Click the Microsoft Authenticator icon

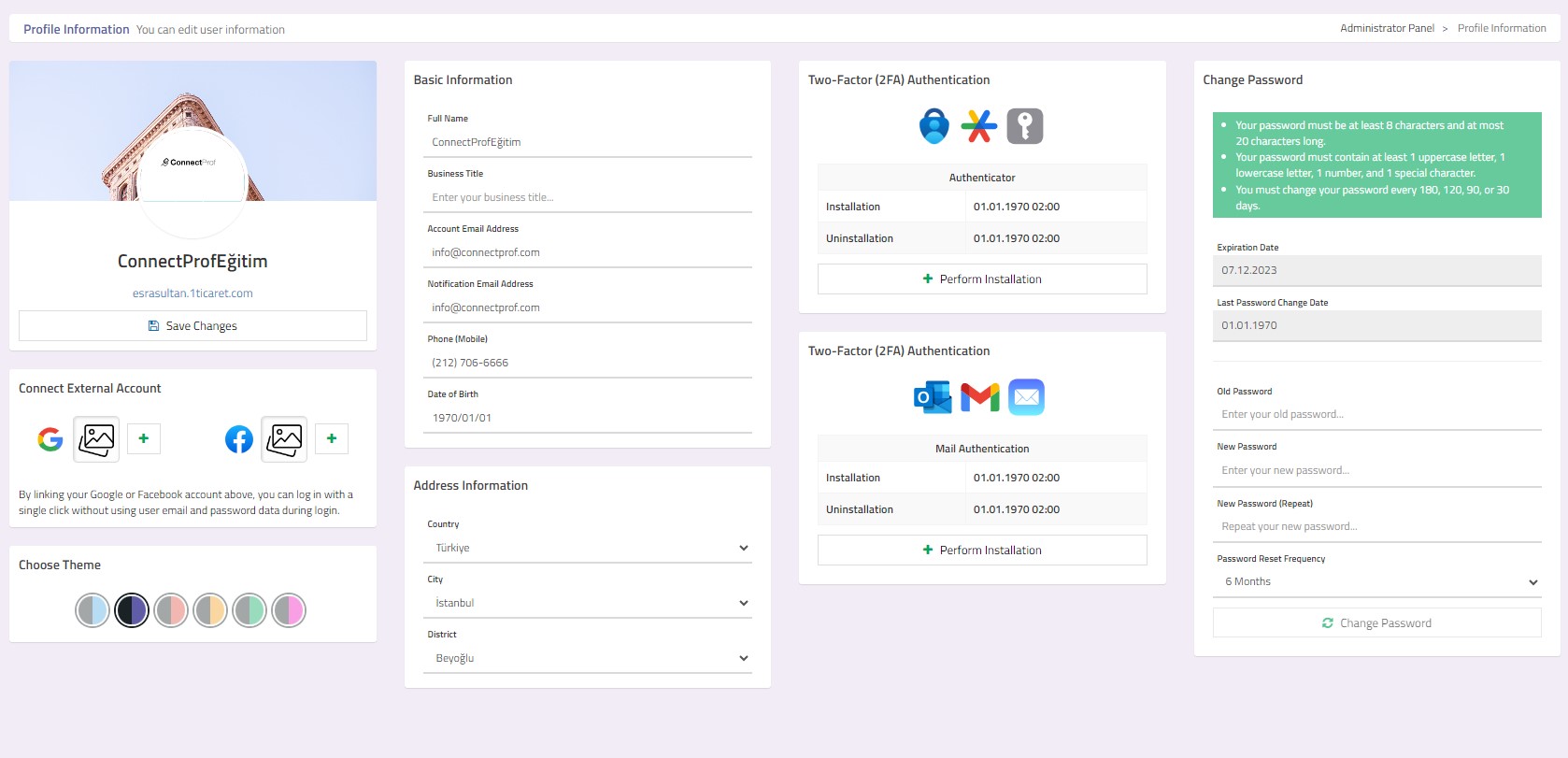tap(934, 126)
